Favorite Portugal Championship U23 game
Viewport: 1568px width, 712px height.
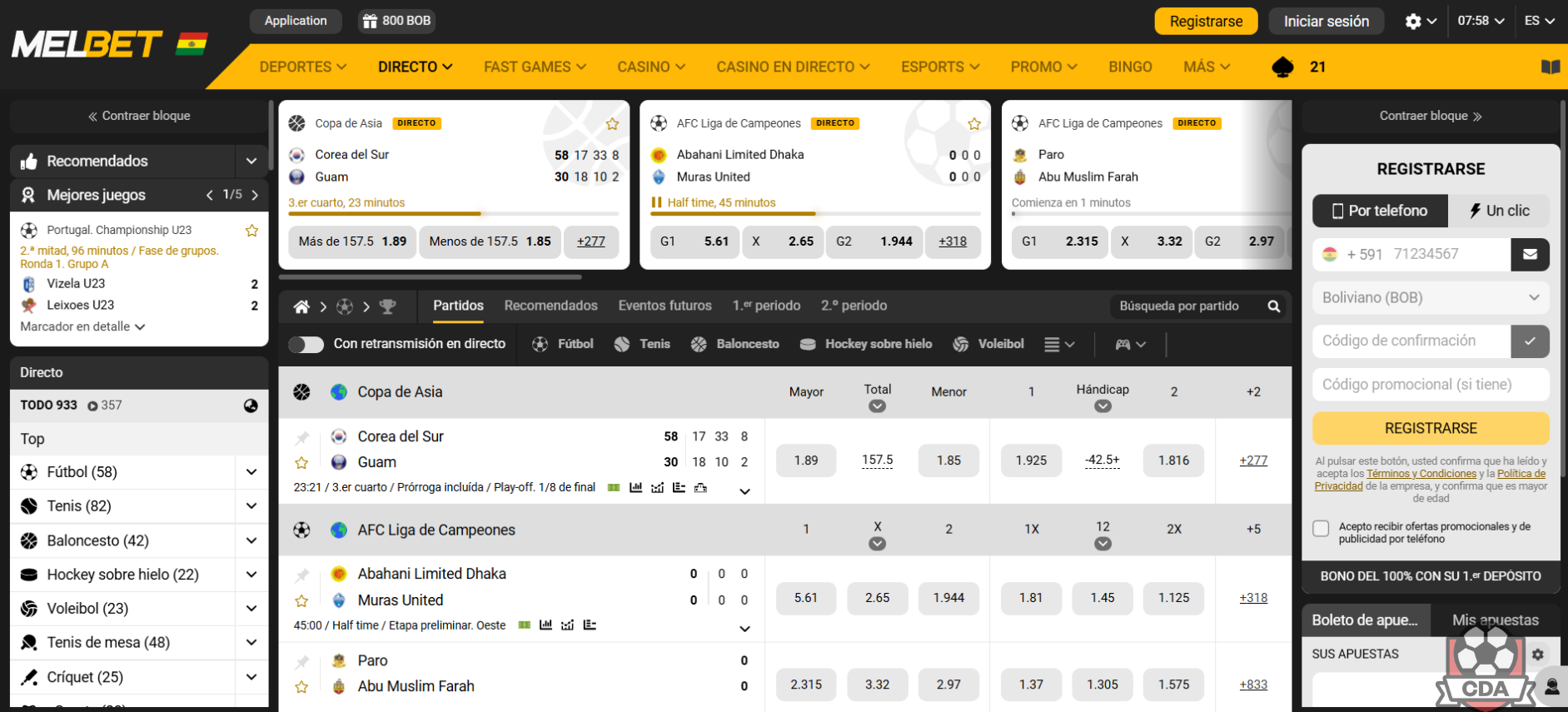click(251, 231)
